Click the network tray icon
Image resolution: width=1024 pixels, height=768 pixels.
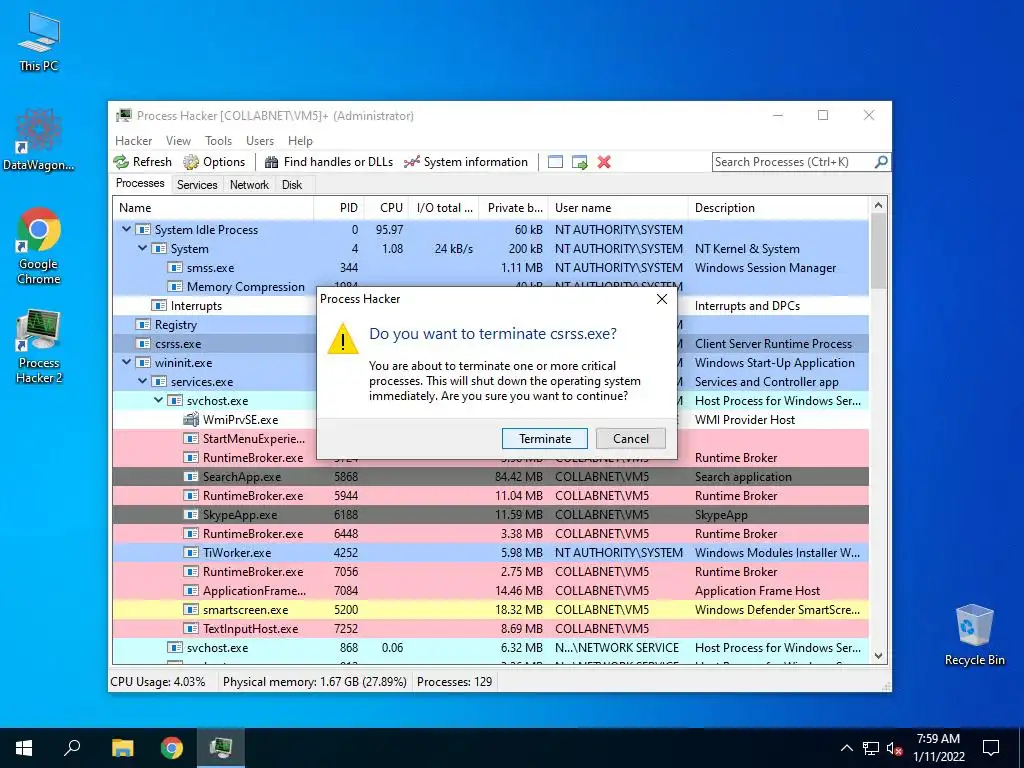(x=871, y=748)
